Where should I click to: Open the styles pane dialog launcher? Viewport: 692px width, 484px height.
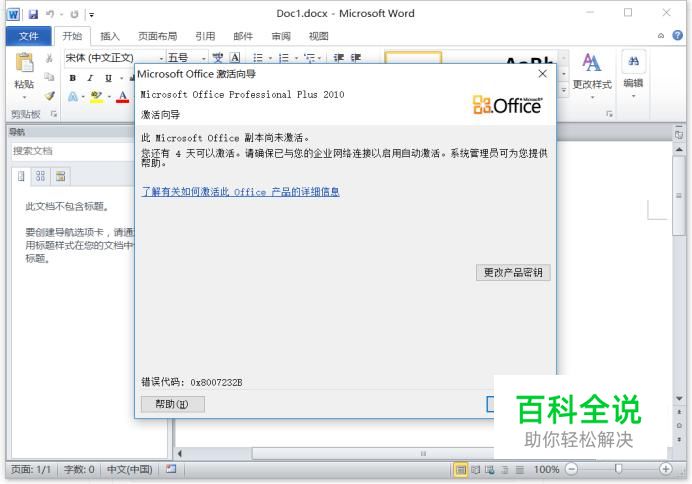point(609,114)
